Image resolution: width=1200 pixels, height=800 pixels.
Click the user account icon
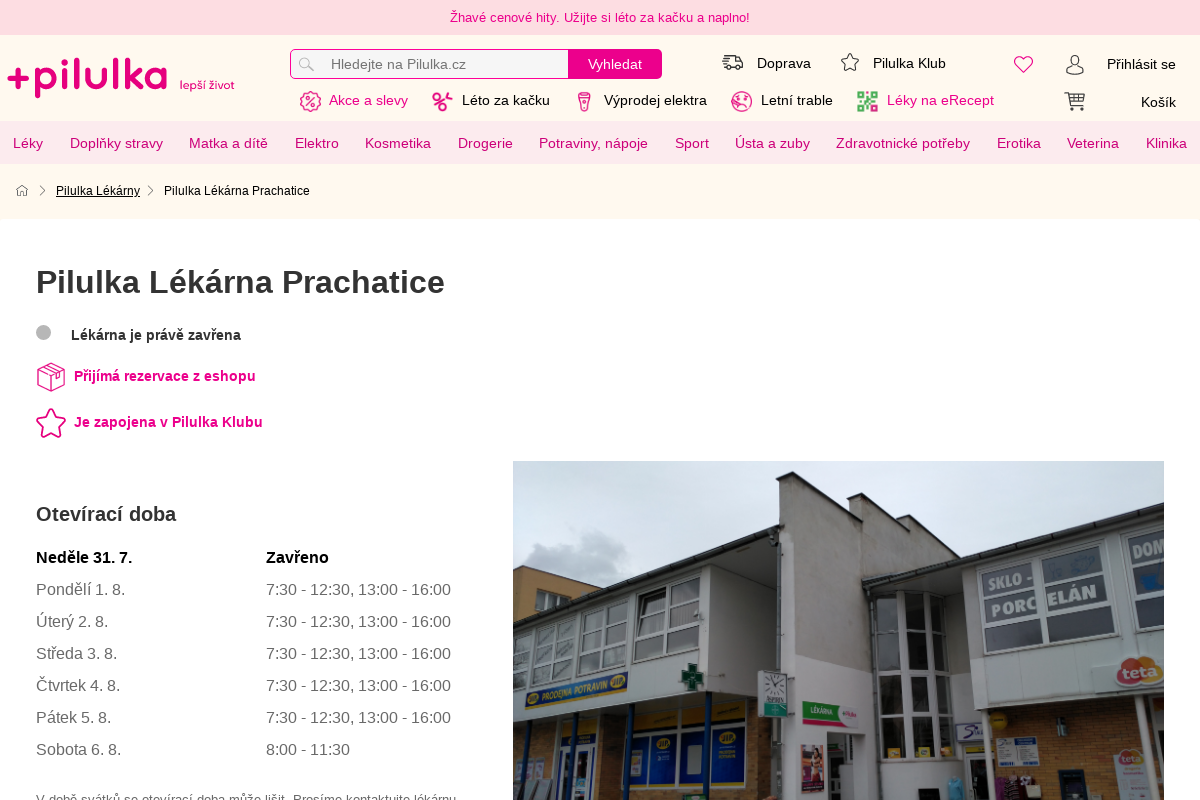(x=1075, y=64)
